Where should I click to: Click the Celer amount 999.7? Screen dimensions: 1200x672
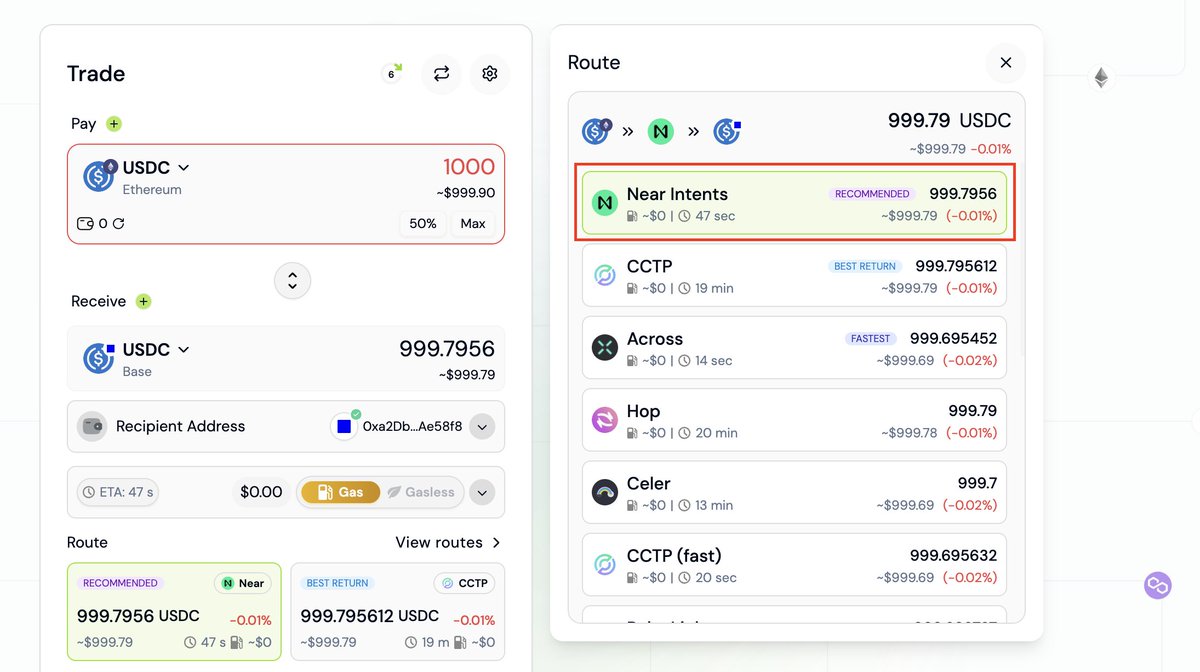point(977,484)
